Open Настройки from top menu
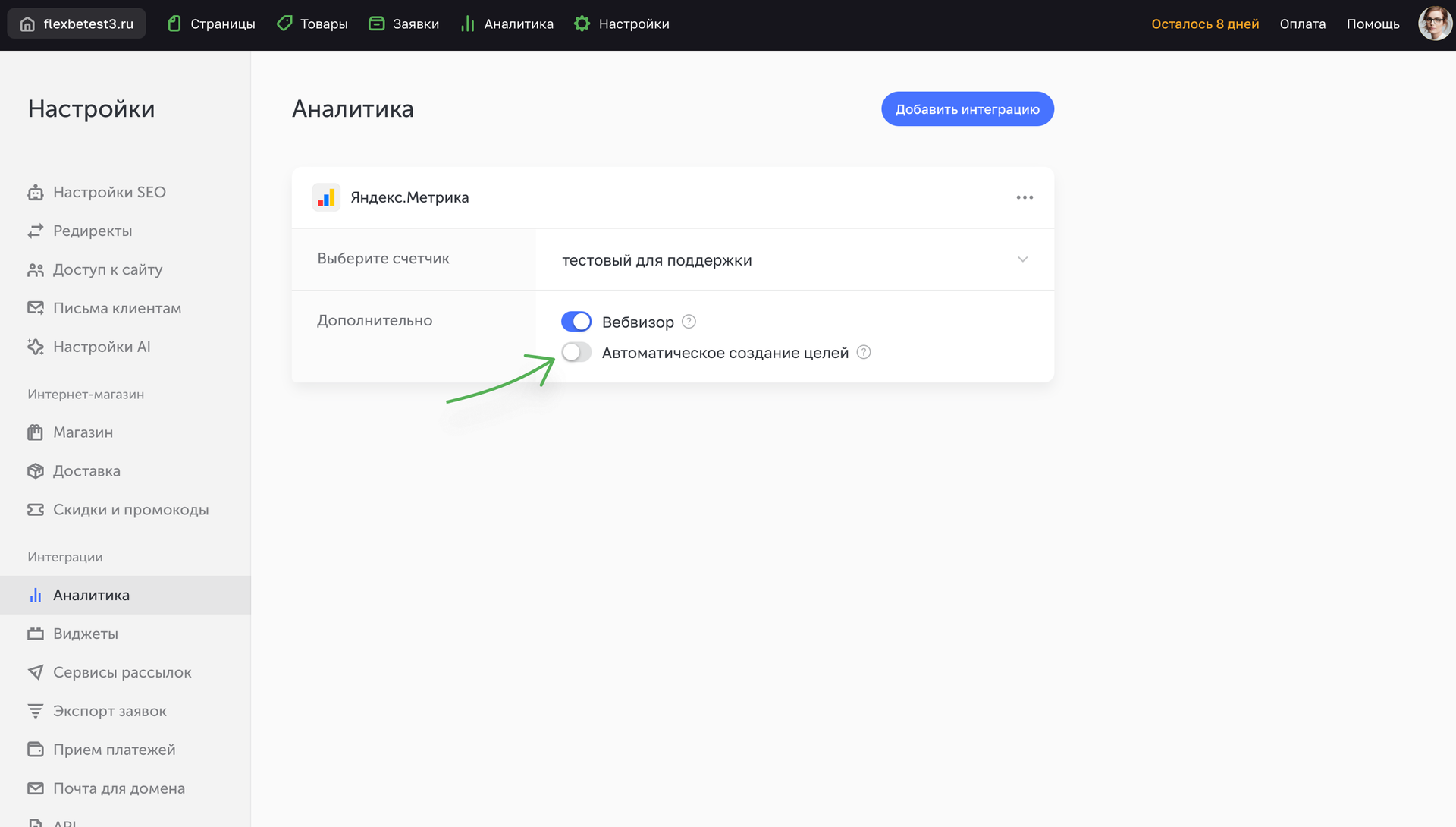 click(621, 24)
